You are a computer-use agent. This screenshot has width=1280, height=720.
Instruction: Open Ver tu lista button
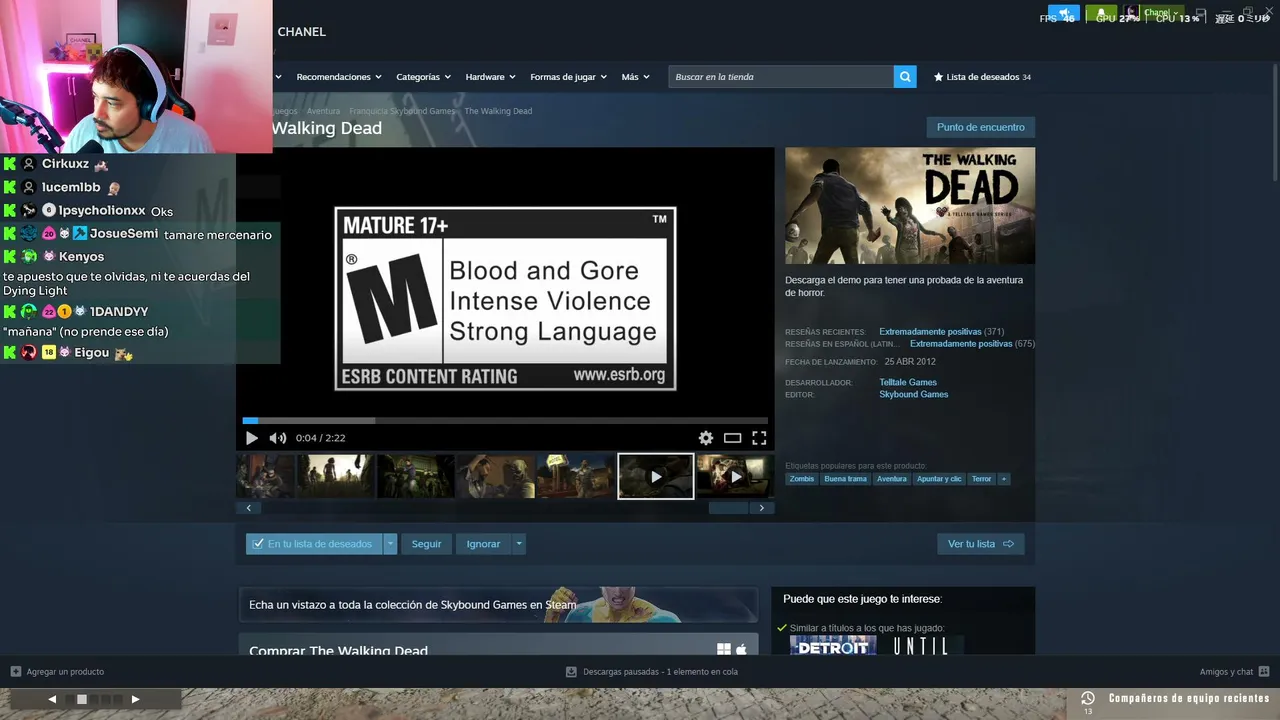point(981,544)
